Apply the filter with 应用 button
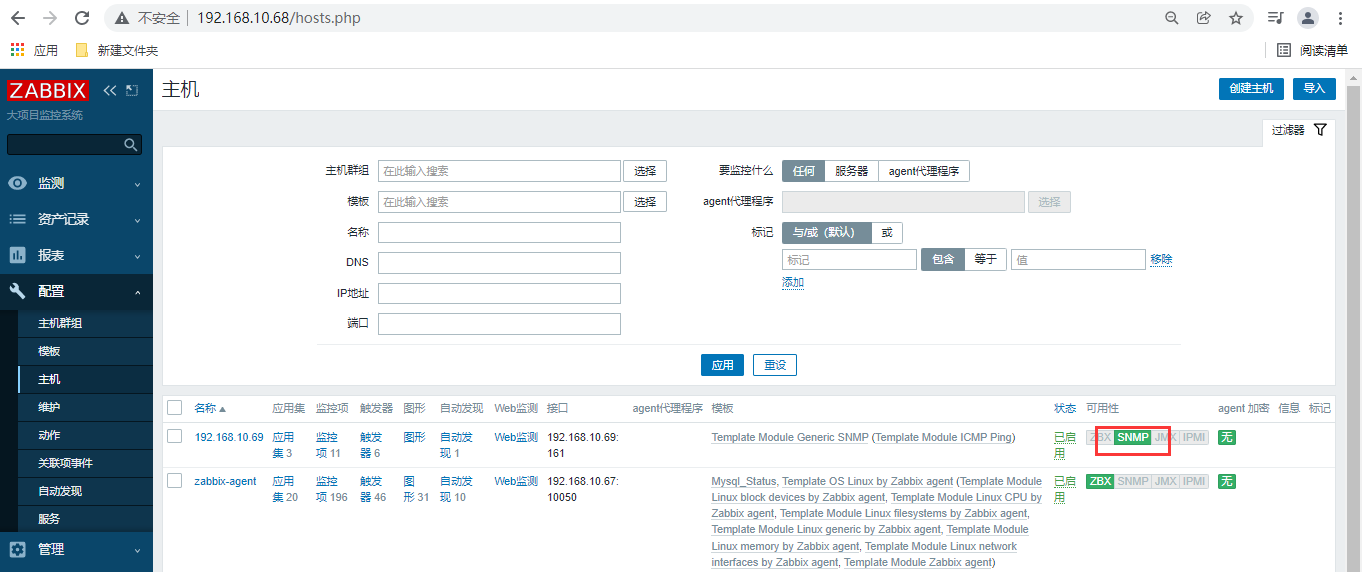 (x=723, y=365)
